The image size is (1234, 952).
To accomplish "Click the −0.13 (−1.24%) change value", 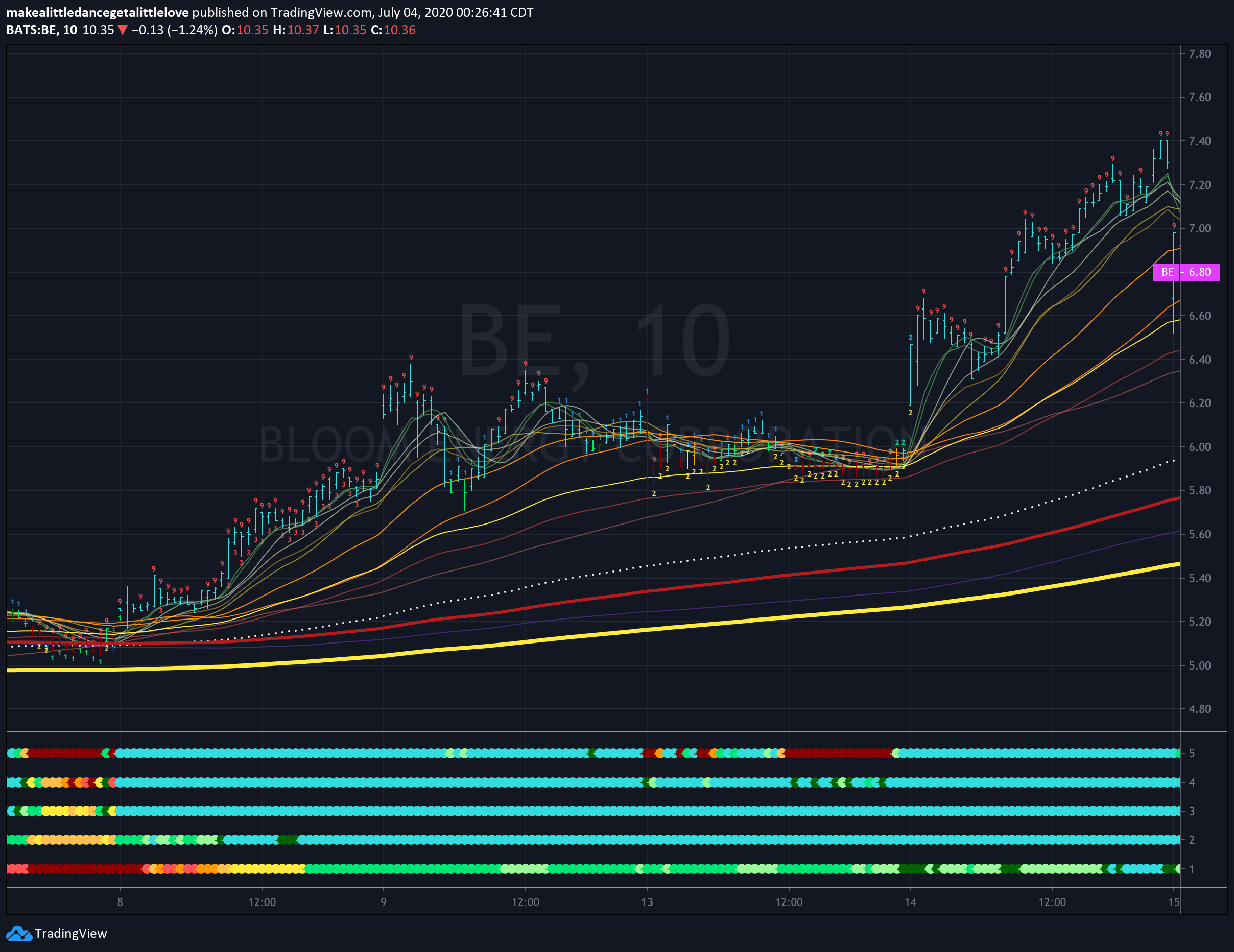I will (174, 30).
